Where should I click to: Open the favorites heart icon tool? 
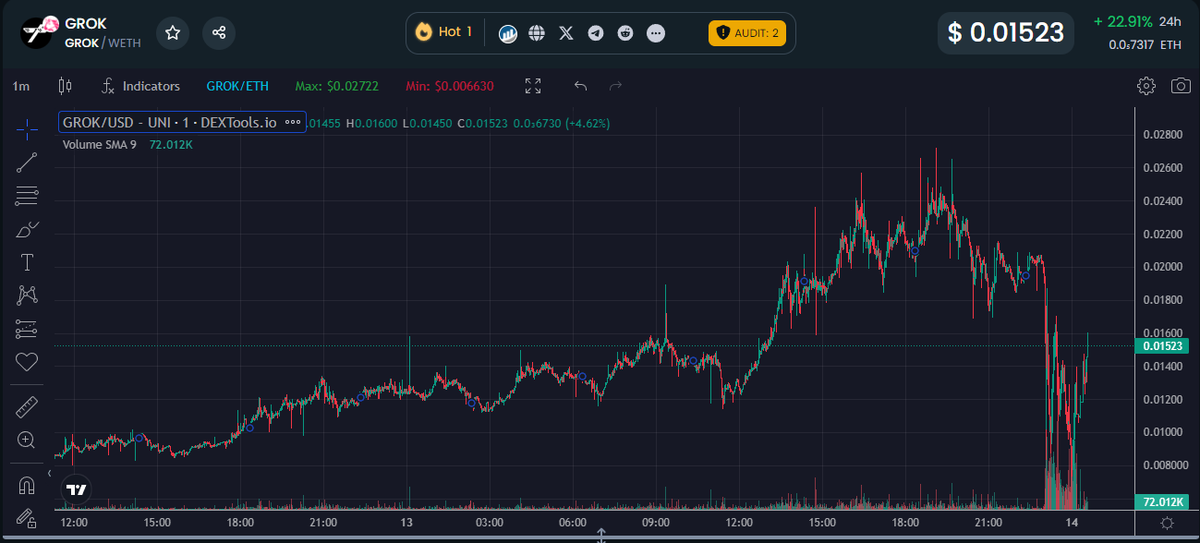click(27, 362)
